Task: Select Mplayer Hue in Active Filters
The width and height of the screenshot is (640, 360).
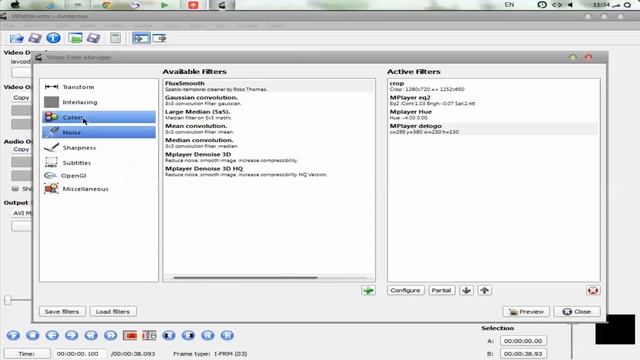Action: click(493, 114)
